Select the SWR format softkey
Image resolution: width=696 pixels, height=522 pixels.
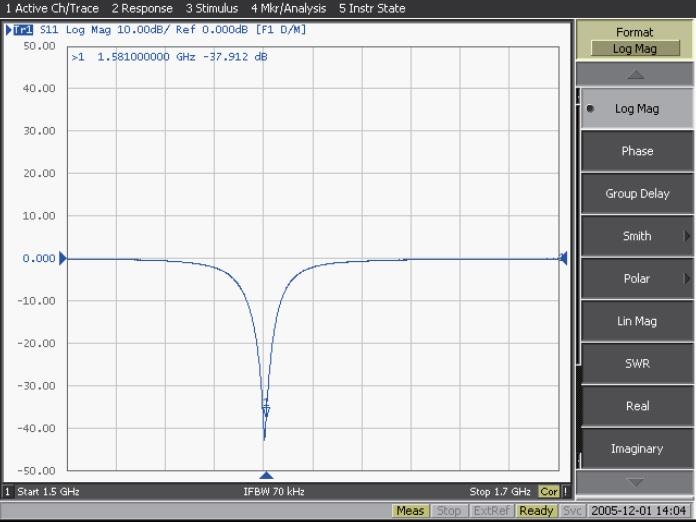point(637,364)
